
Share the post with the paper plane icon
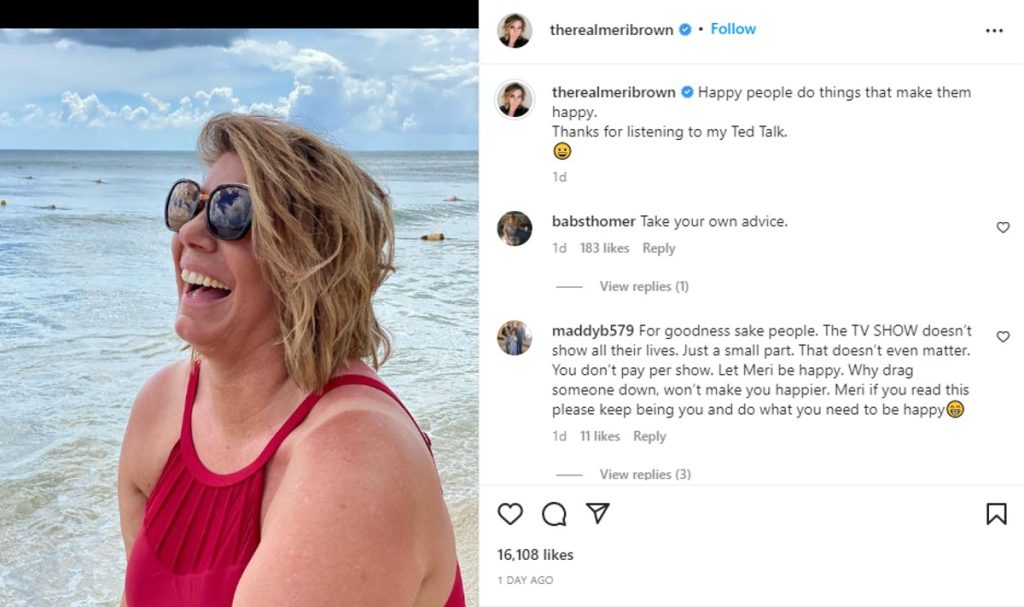597,514
